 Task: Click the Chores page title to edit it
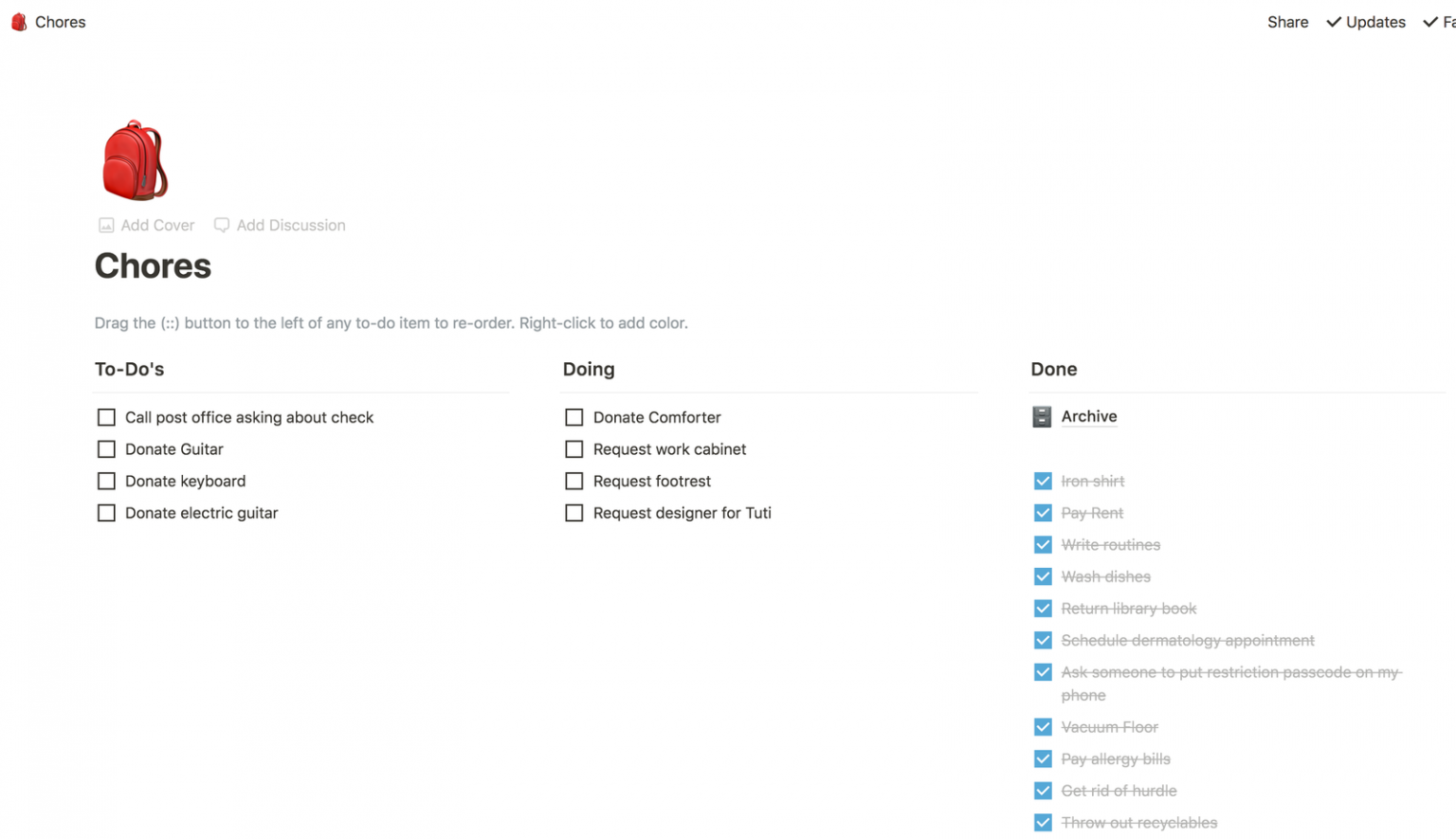click(x=153, y=266)
